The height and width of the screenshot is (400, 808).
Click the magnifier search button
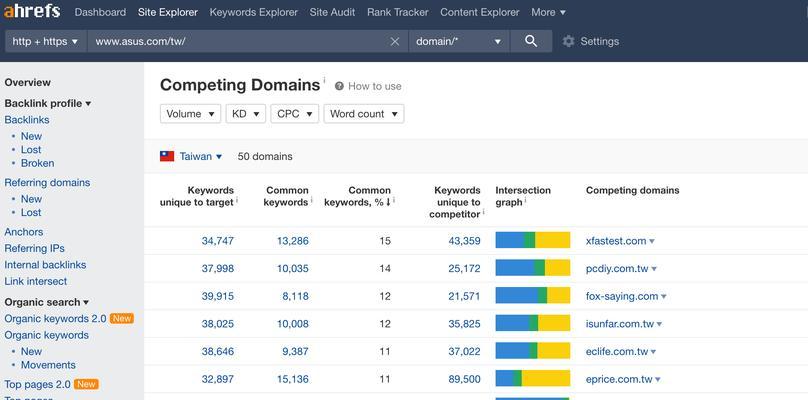[x=531, y=41]
